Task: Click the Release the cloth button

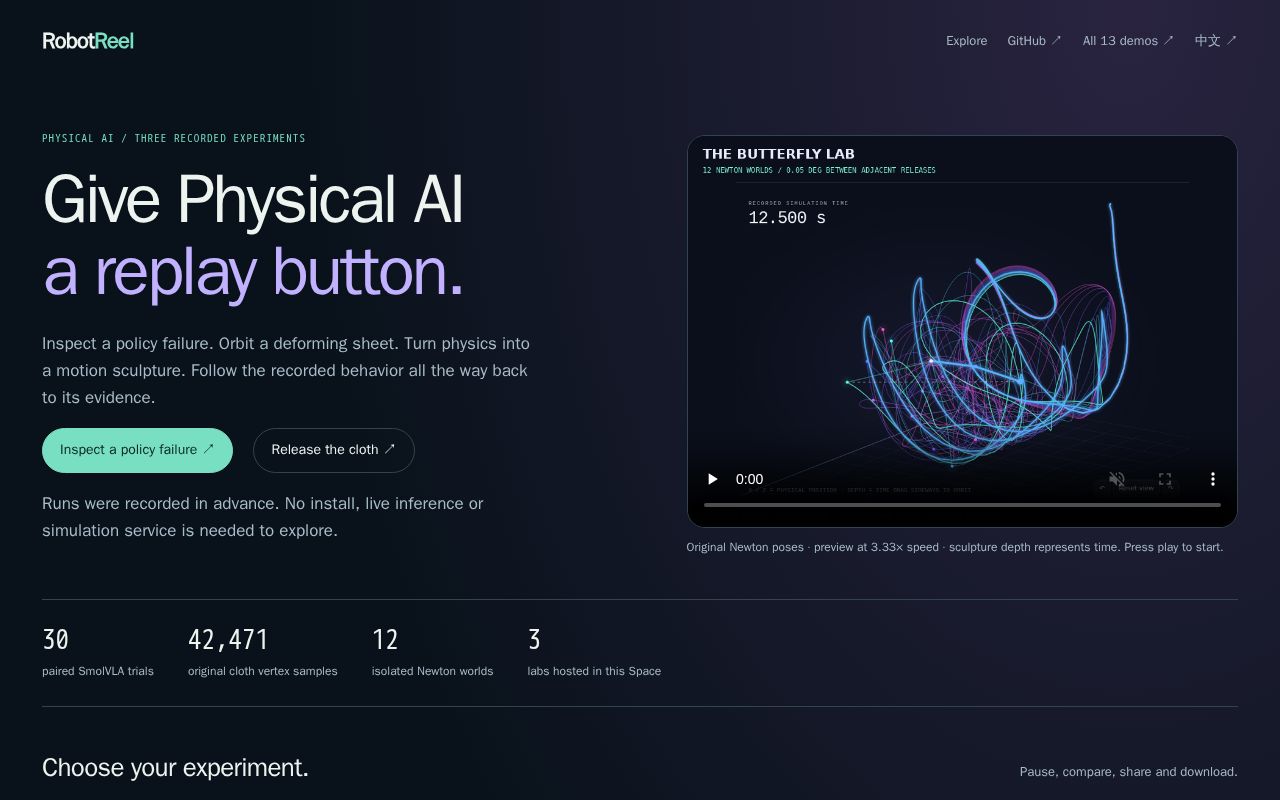Action: pos(334,450)
